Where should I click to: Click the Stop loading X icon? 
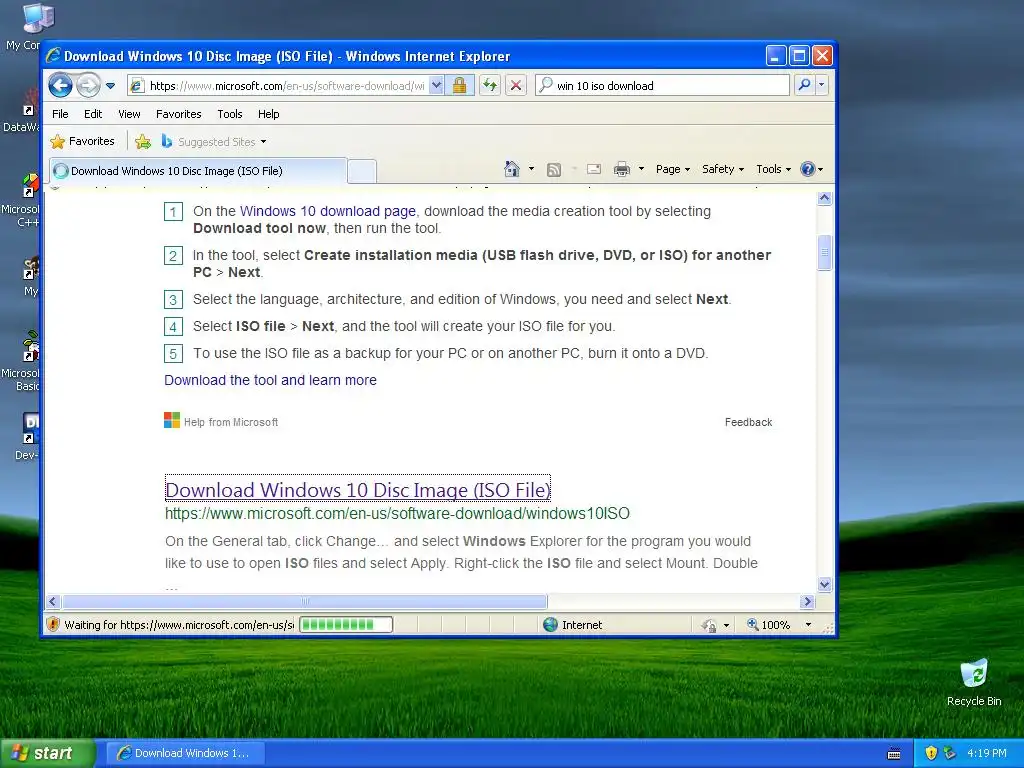tap(516, 86)
